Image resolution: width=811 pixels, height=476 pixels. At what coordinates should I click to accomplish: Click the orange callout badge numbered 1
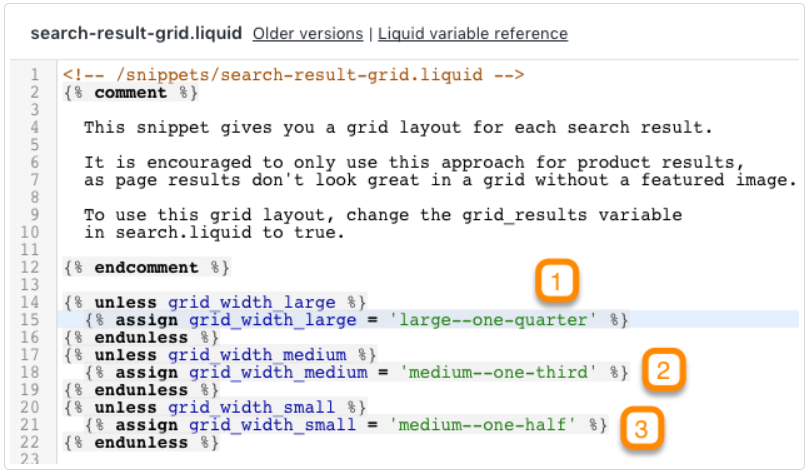[557, 281]
